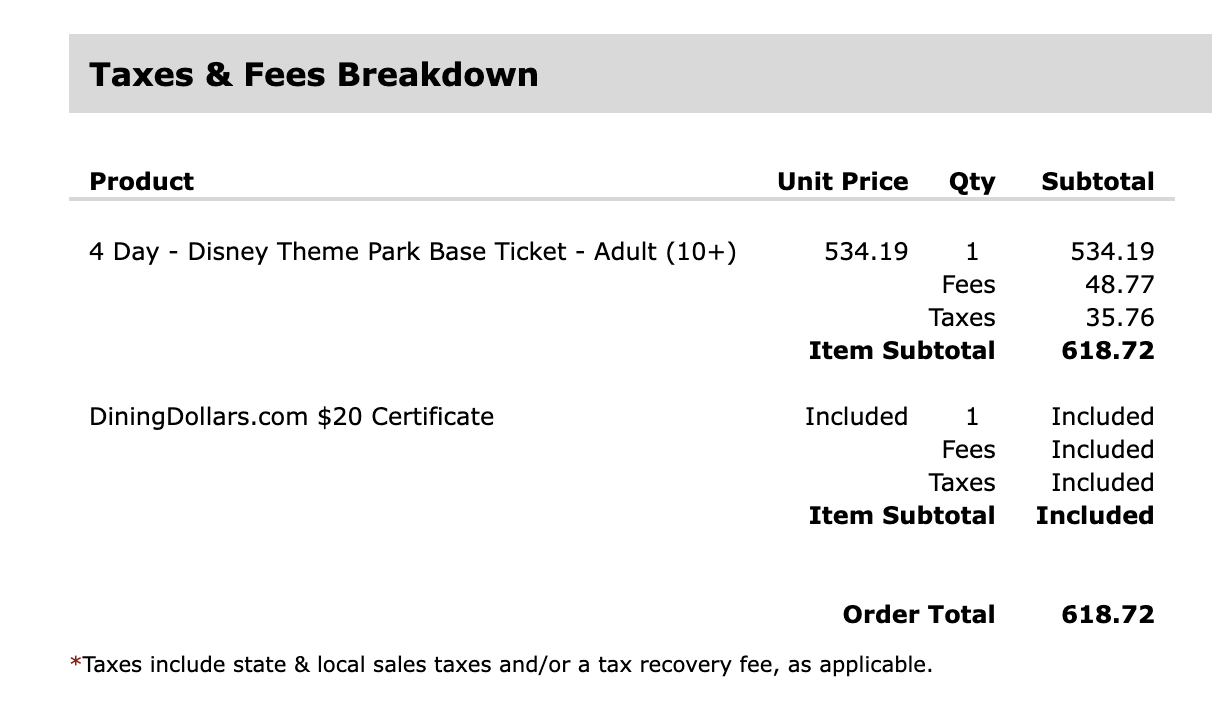The image size is (1212, 722).
Task: Click the Disney ticket taxes amount 35.76
Action: [1119, 318]
